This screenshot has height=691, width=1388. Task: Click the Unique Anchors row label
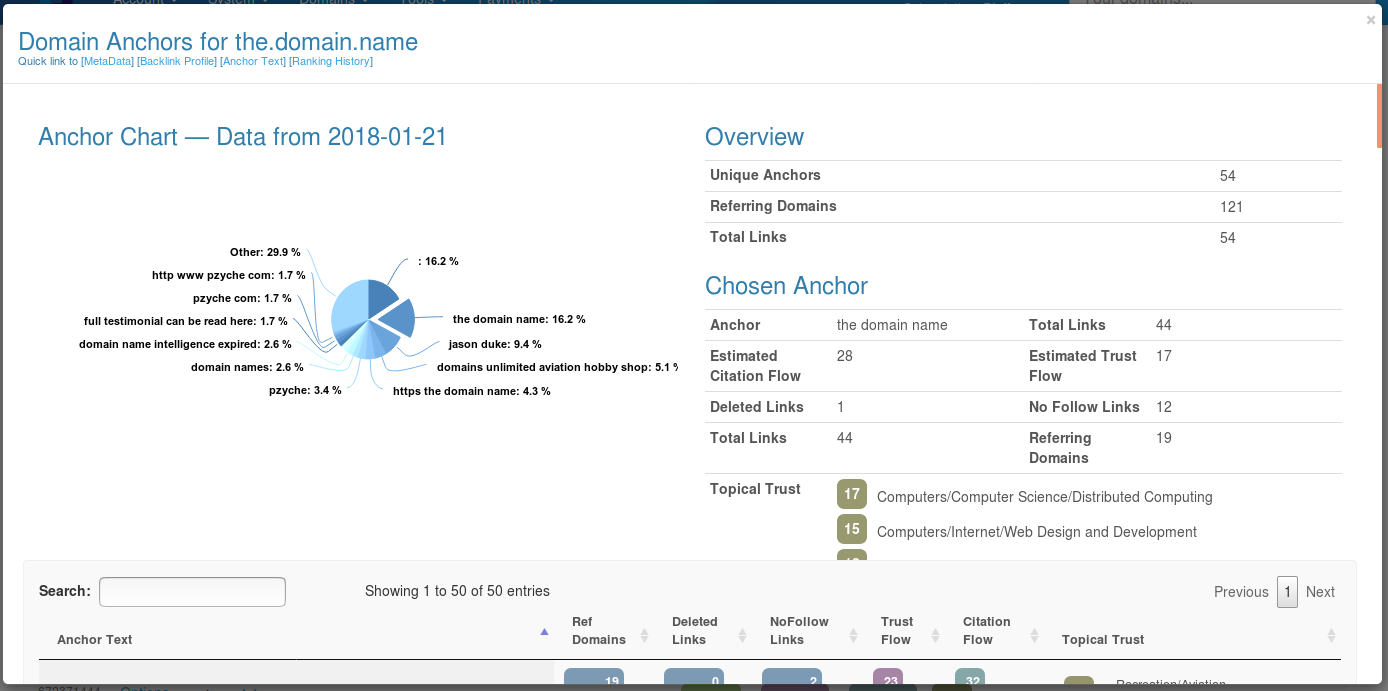(x=765, y=175)
